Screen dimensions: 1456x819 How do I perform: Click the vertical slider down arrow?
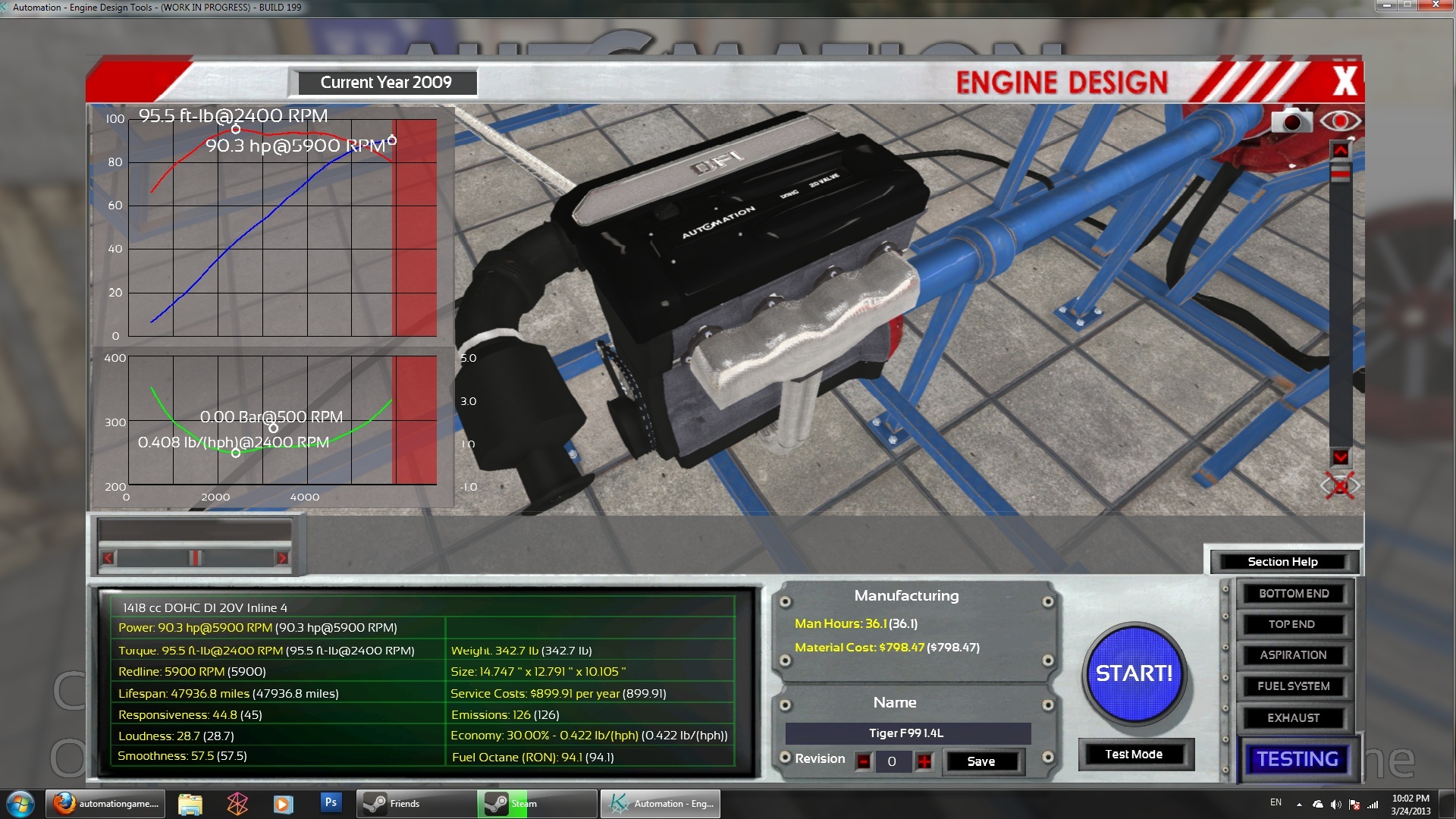(1340, 457)
